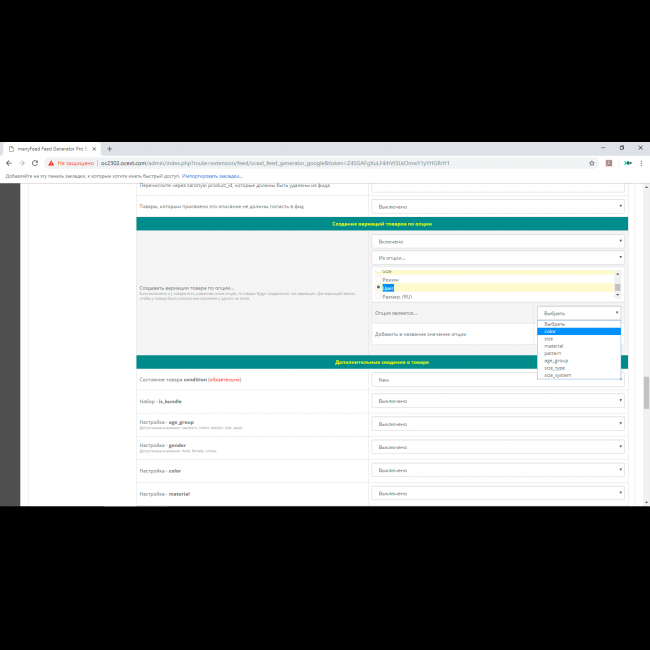The height and width of the screenshot is (650, 650).
Task: Bookmark page with star icon
Action: click(592, 163)
